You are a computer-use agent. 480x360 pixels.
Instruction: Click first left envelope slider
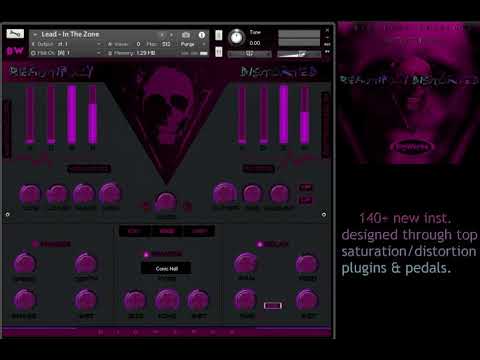coord(30,115)
